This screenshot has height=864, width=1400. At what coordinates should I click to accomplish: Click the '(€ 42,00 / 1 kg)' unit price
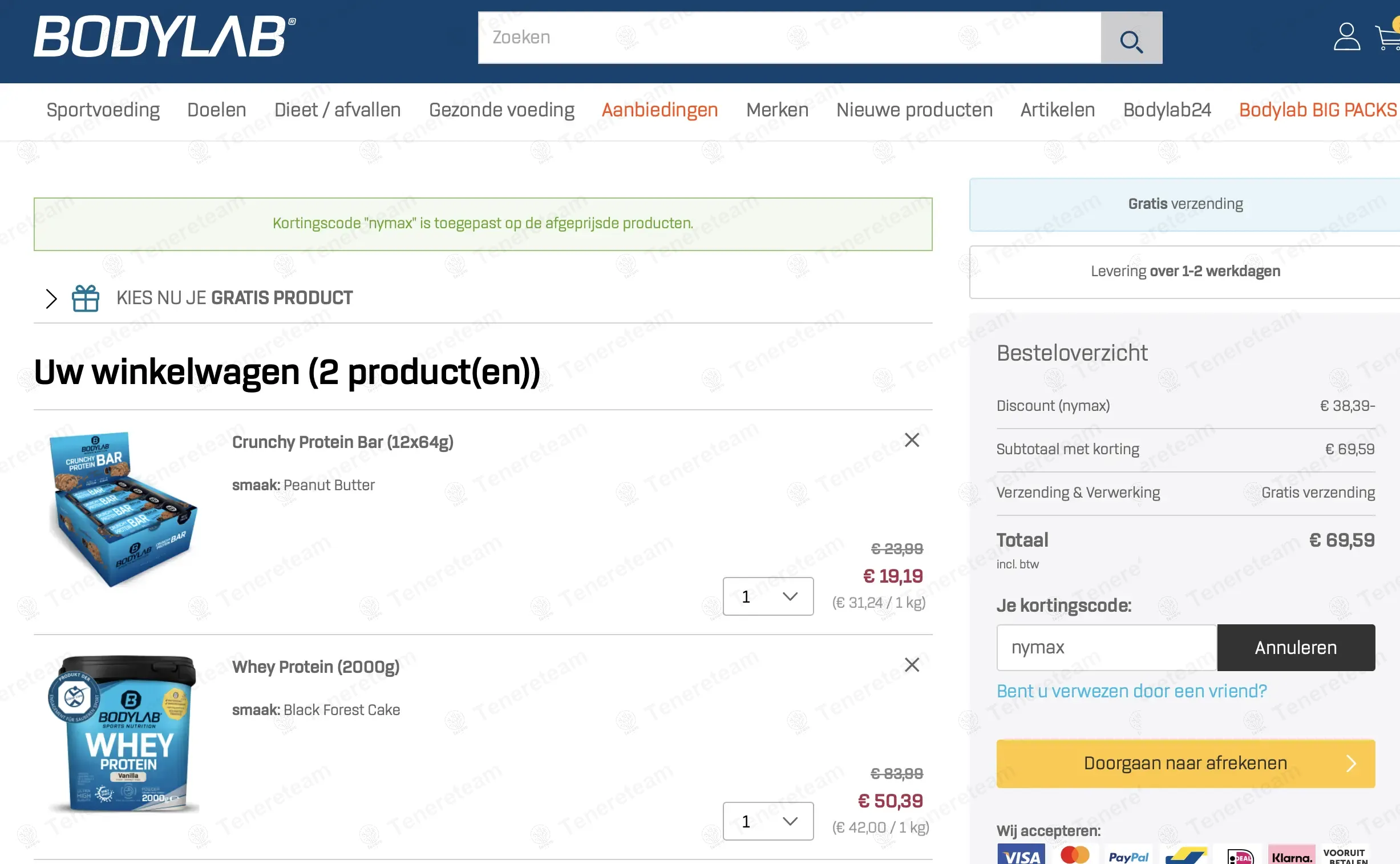click(880, 827)
